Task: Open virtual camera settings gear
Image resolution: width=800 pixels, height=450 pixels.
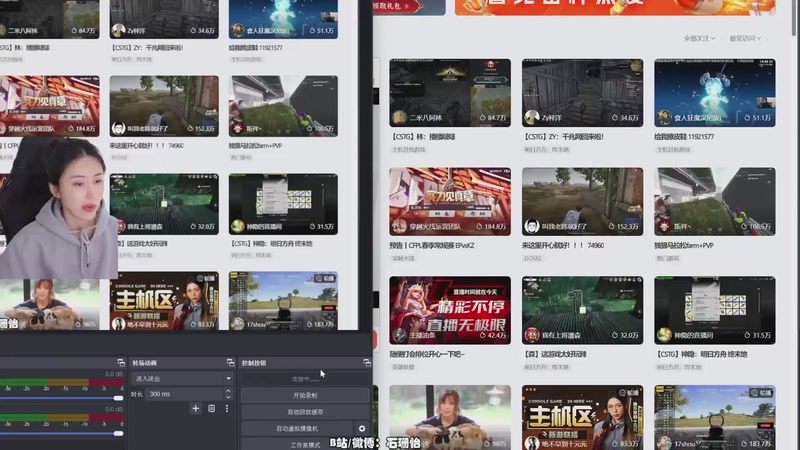Action: [362, 429]
